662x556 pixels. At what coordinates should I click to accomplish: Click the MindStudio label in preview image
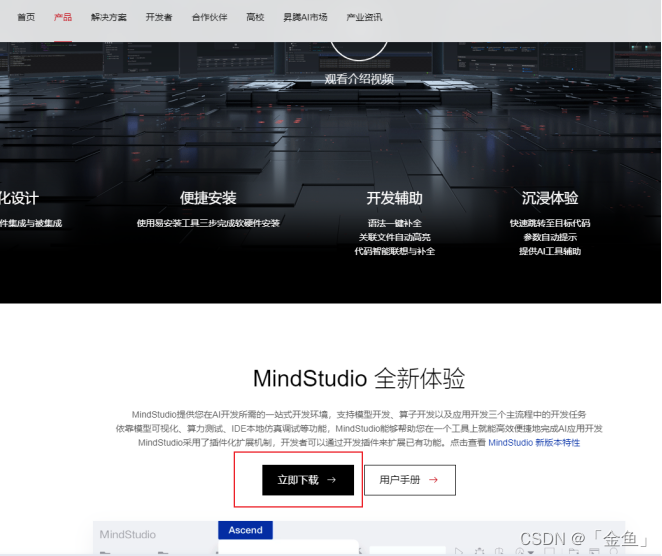(128, 534)
